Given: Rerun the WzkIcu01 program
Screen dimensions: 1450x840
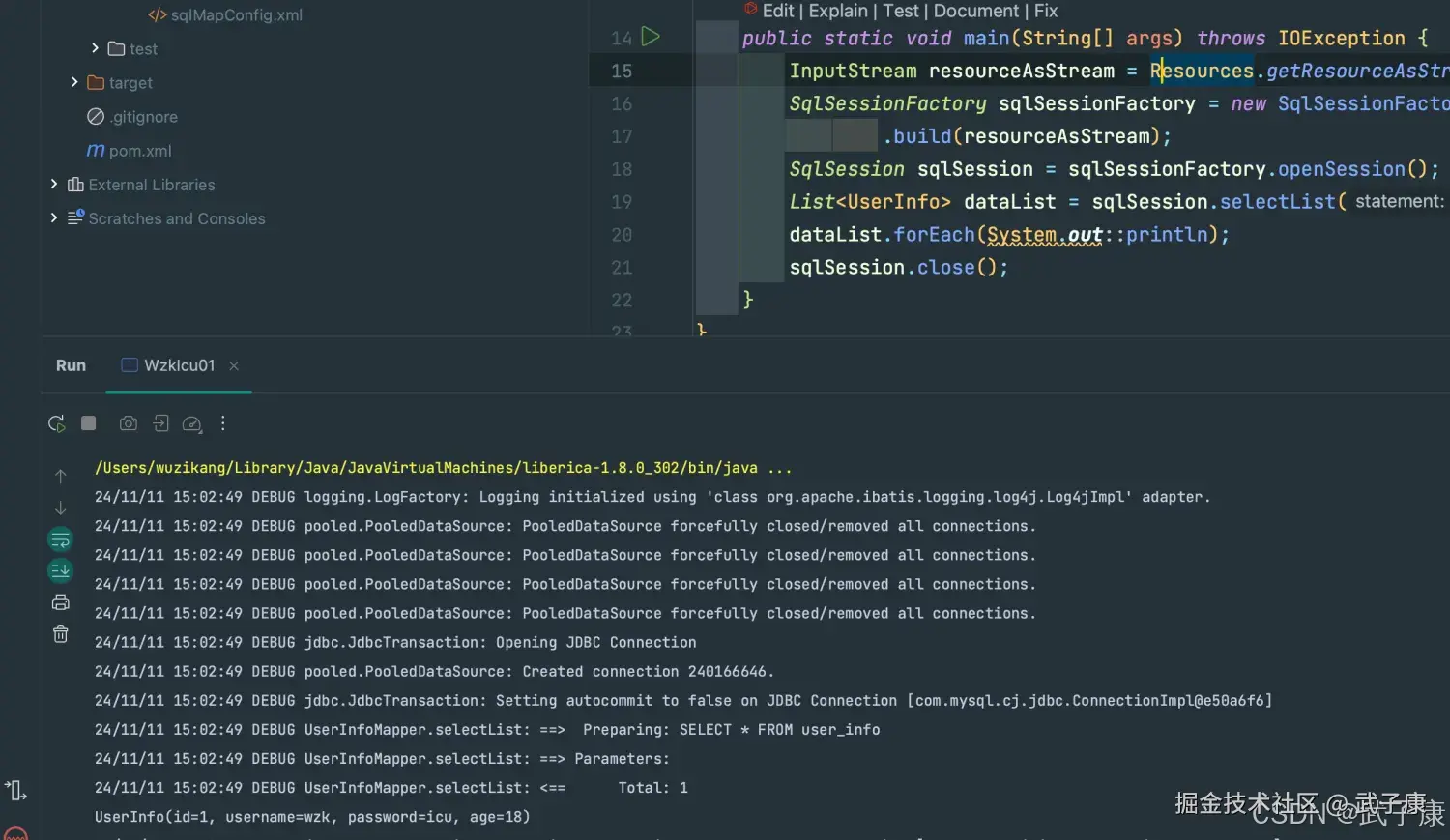Looking at the screenshot, I should click(x=56, y=423).
